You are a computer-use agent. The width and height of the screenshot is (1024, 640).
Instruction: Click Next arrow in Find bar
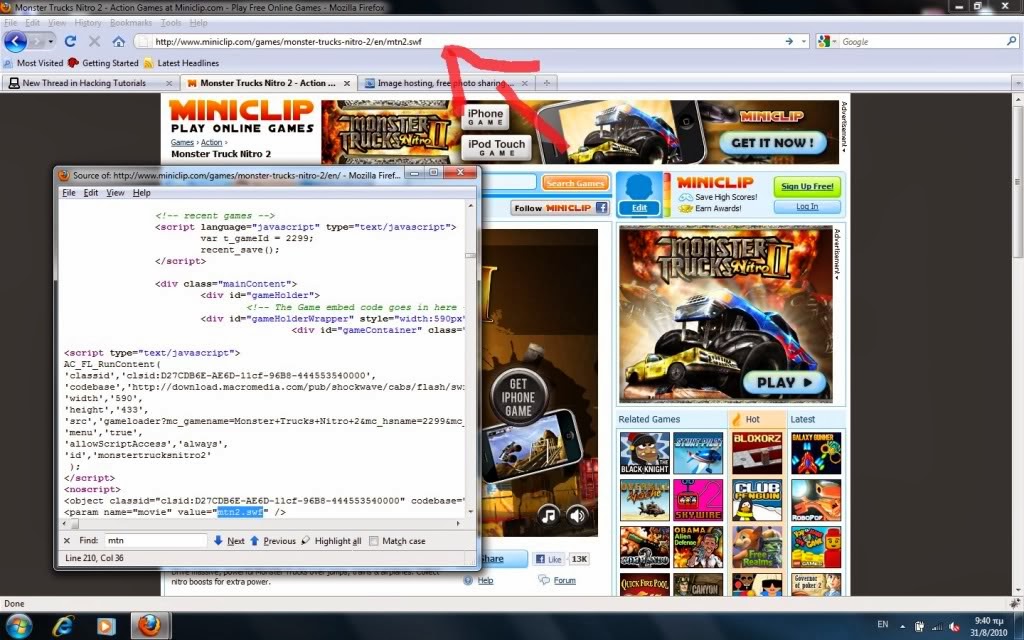(229, 541)
